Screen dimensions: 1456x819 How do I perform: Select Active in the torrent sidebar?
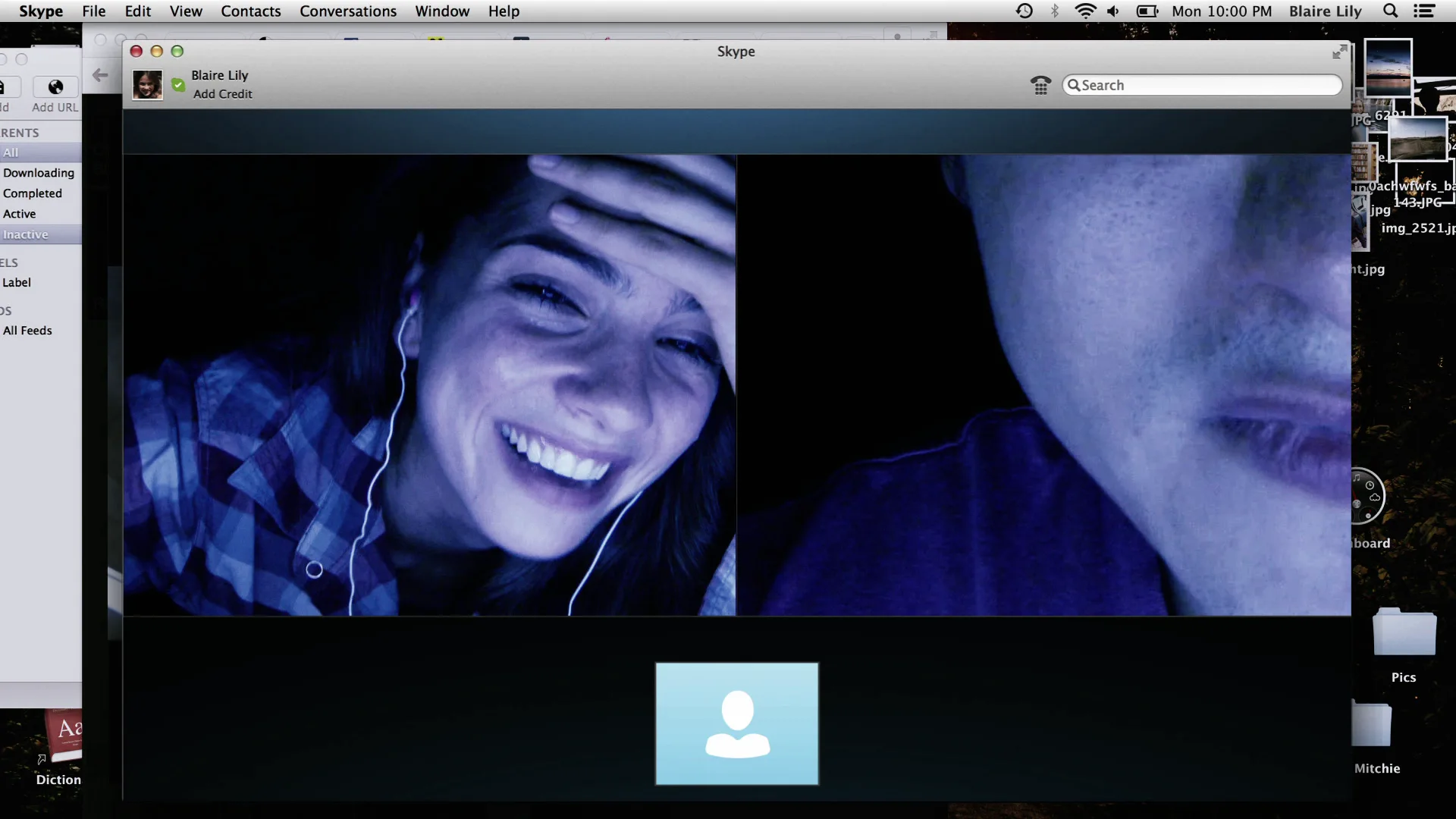pos(41,214)
